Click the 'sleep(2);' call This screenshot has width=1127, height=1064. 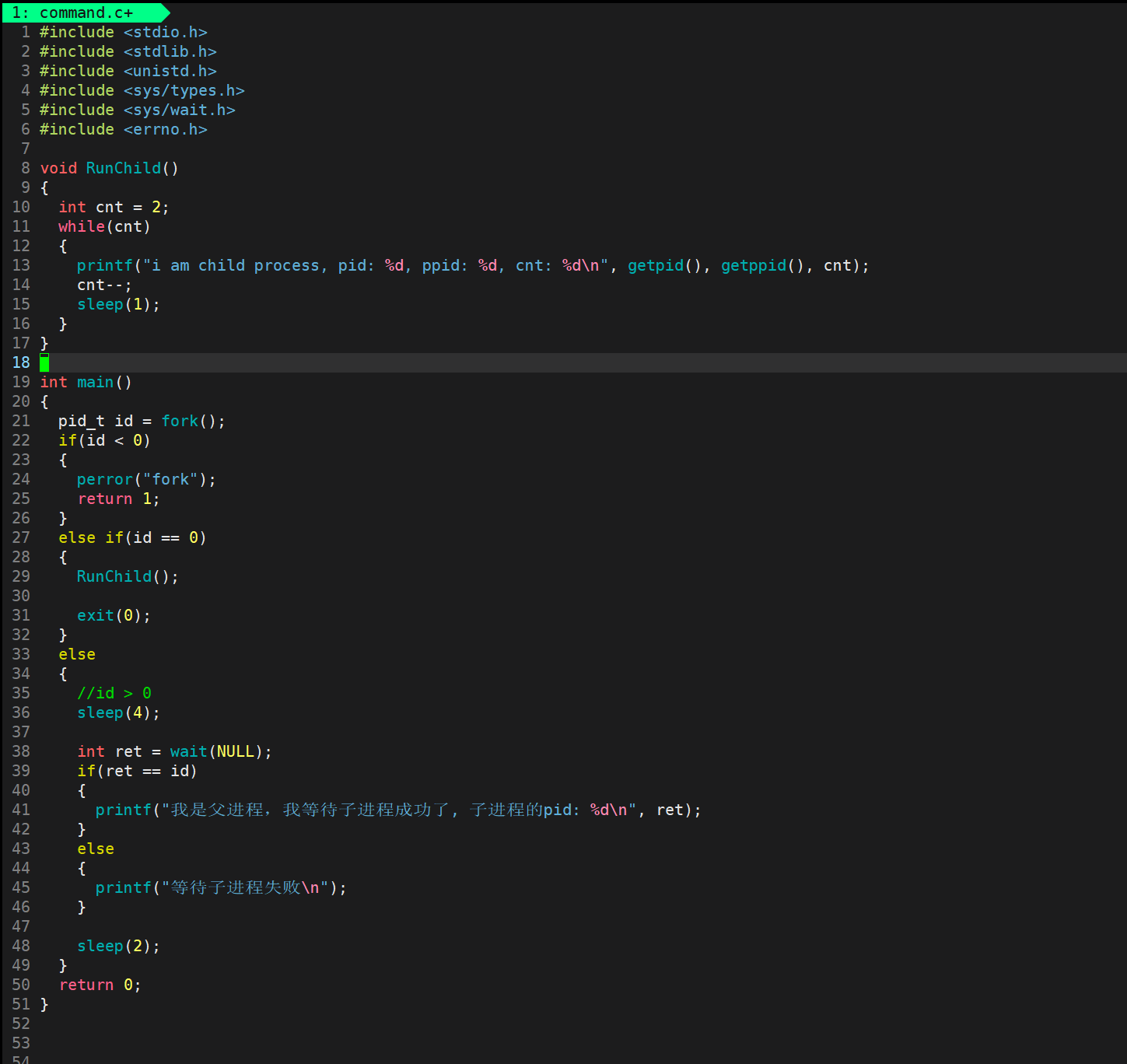(118, 946)
